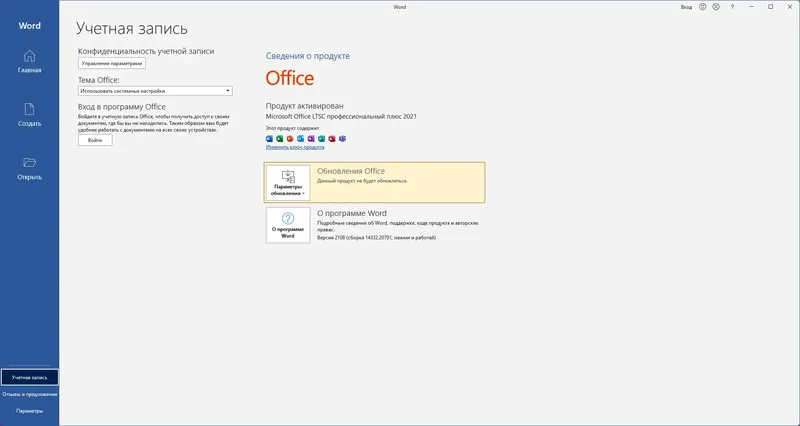Open the Создать (New) document page
800x426 pixels.
pos(30,115)
